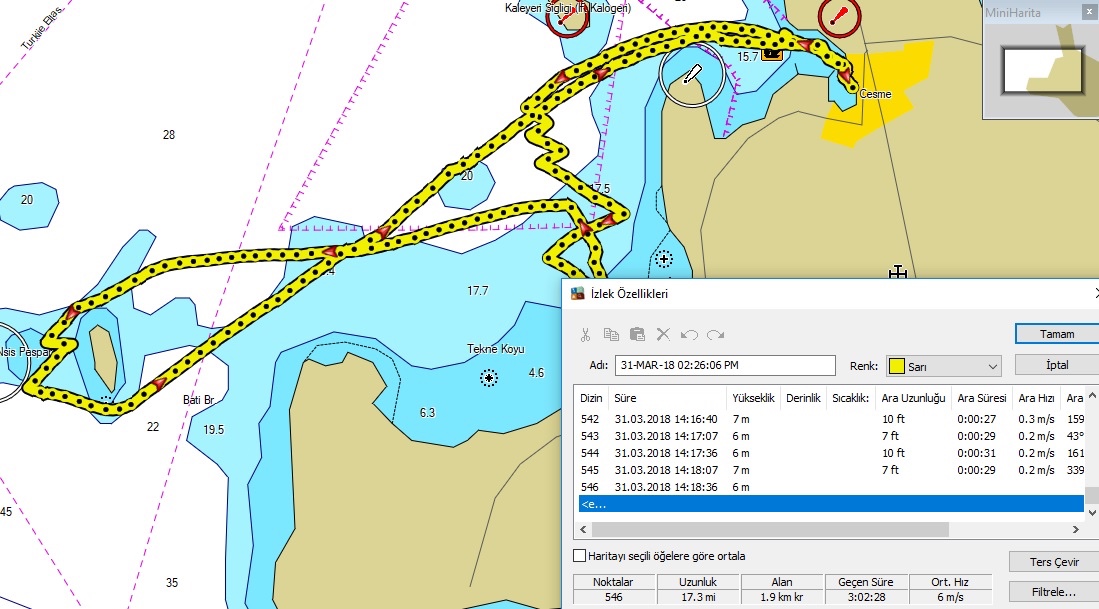Click the Ara Uzunluğu column header

point(913,398)
